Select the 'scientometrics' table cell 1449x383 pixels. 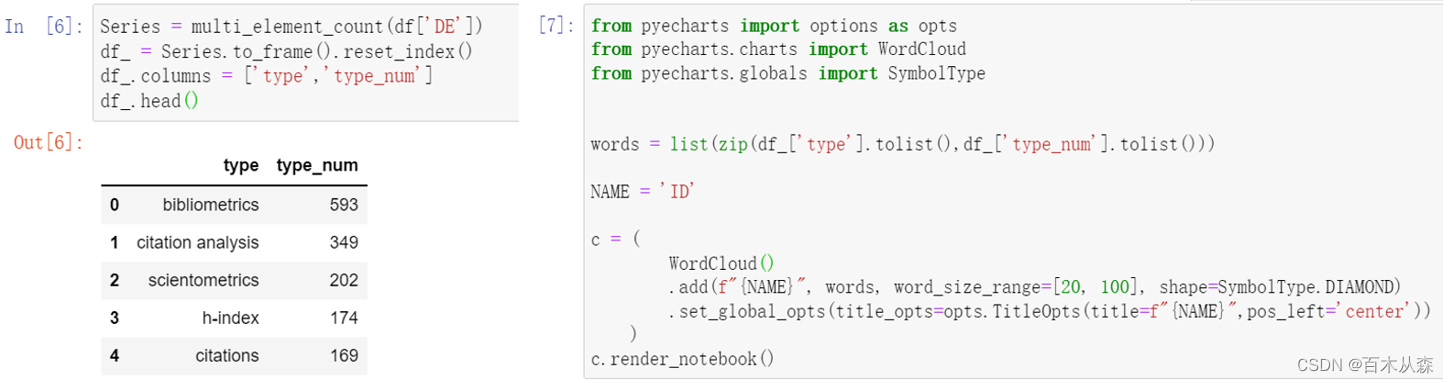click(203, 280)
